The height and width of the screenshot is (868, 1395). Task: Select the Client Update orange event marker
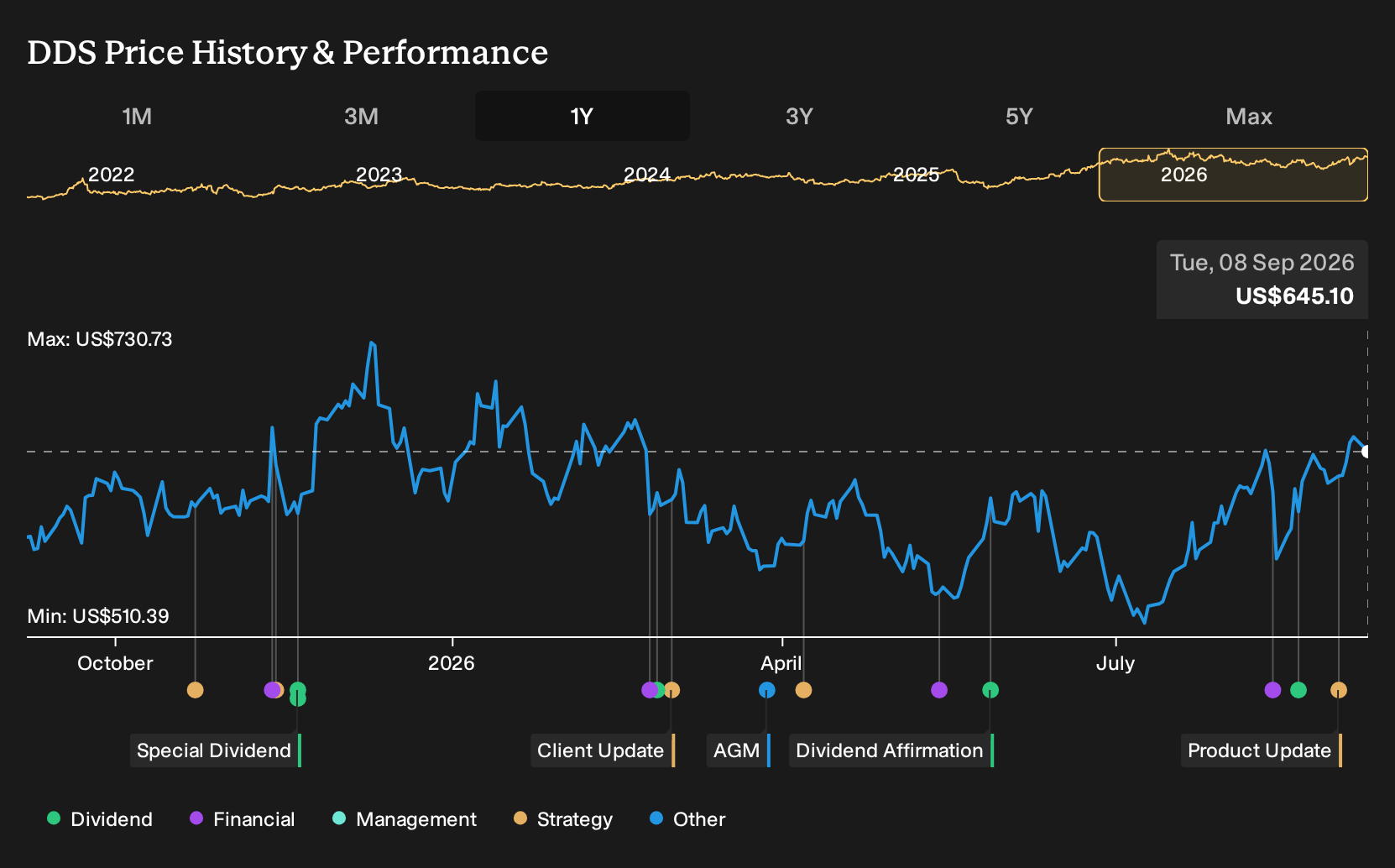tap(671, 690)
